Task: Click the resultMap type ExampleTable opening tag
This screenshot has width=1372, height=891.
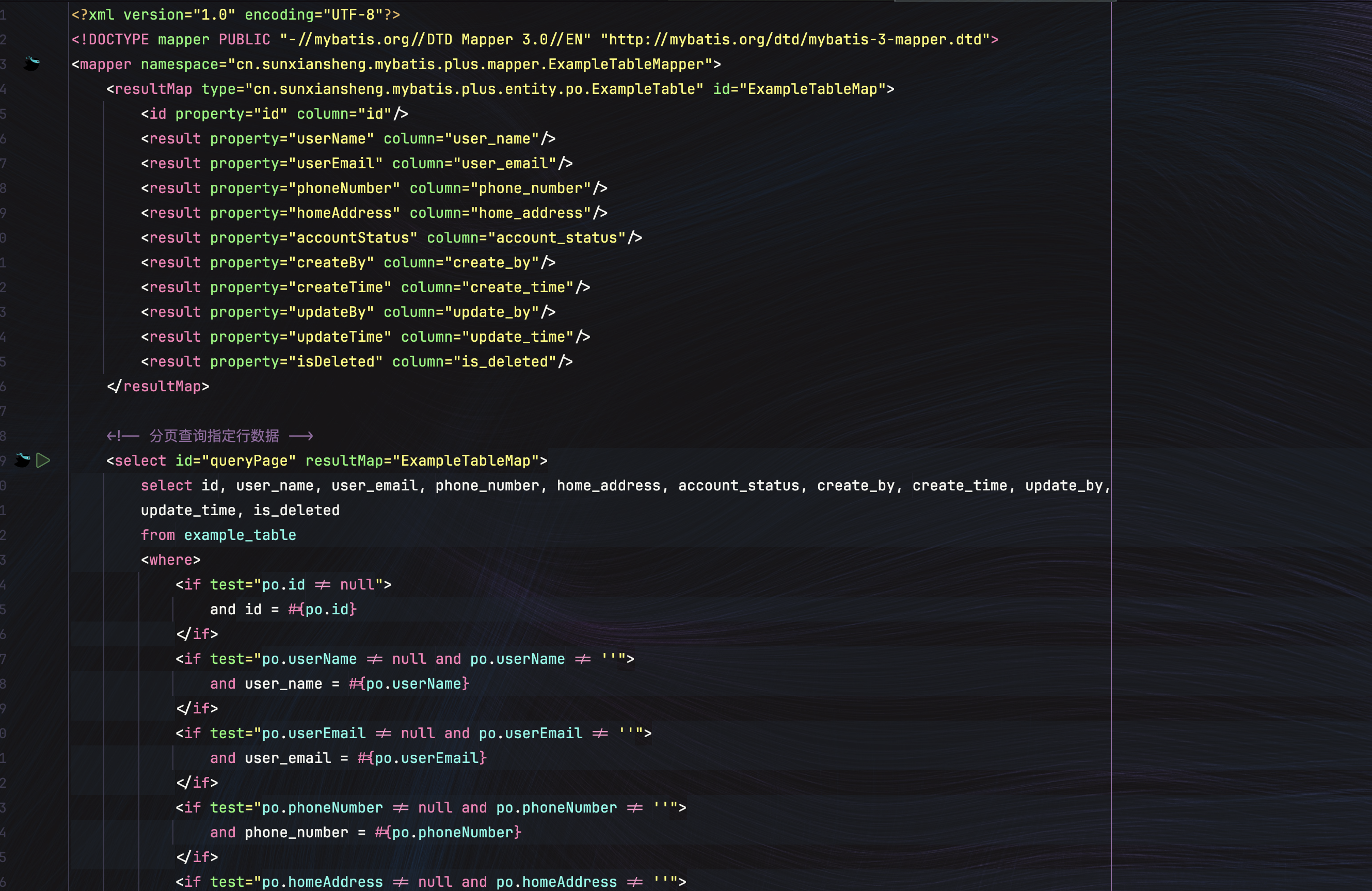Action: click(x=500, y=89)
